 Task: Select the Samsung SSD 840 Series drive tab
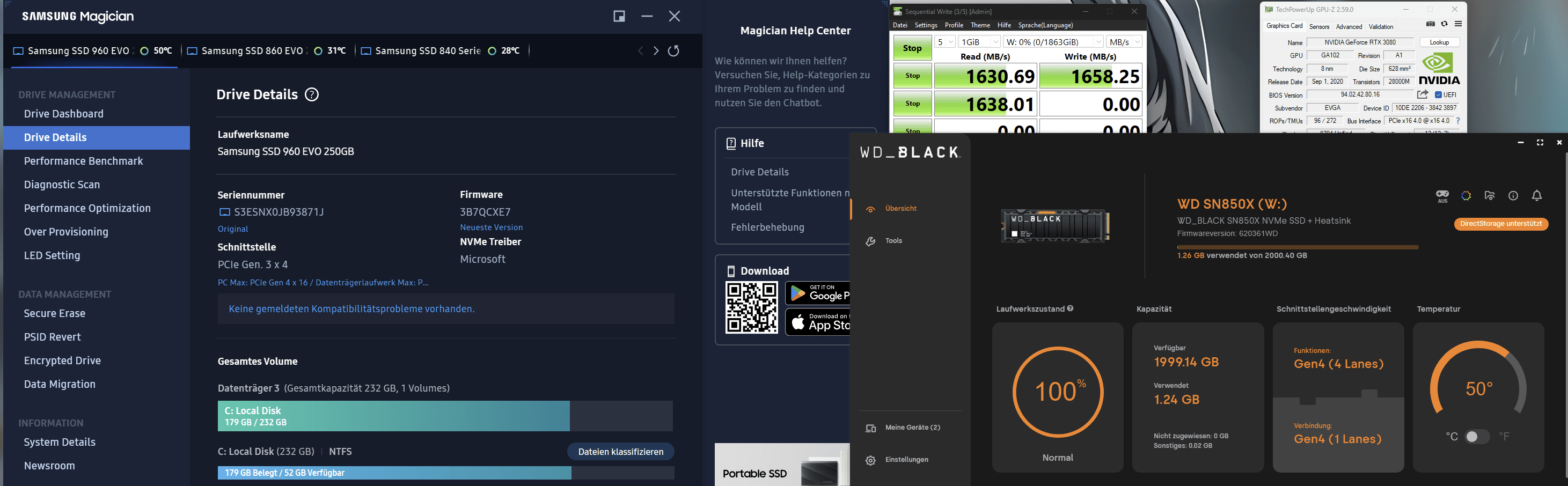click(440, 51)
